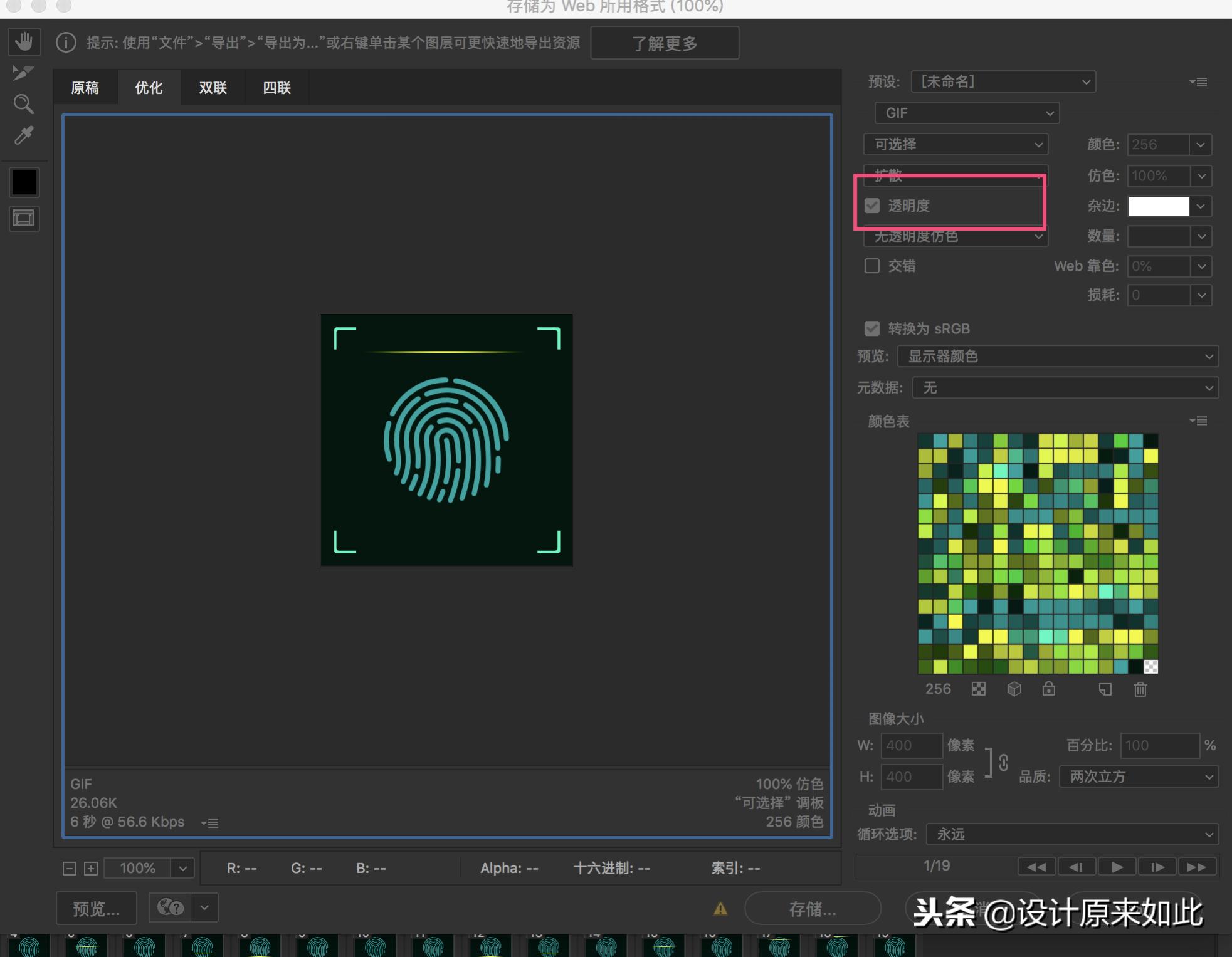Image resolution: width=1232 pixels, height=957 pixels.
Task: Switch to the 双联 two-up tab
Action: pyautogui.click(x=213, y=88)
